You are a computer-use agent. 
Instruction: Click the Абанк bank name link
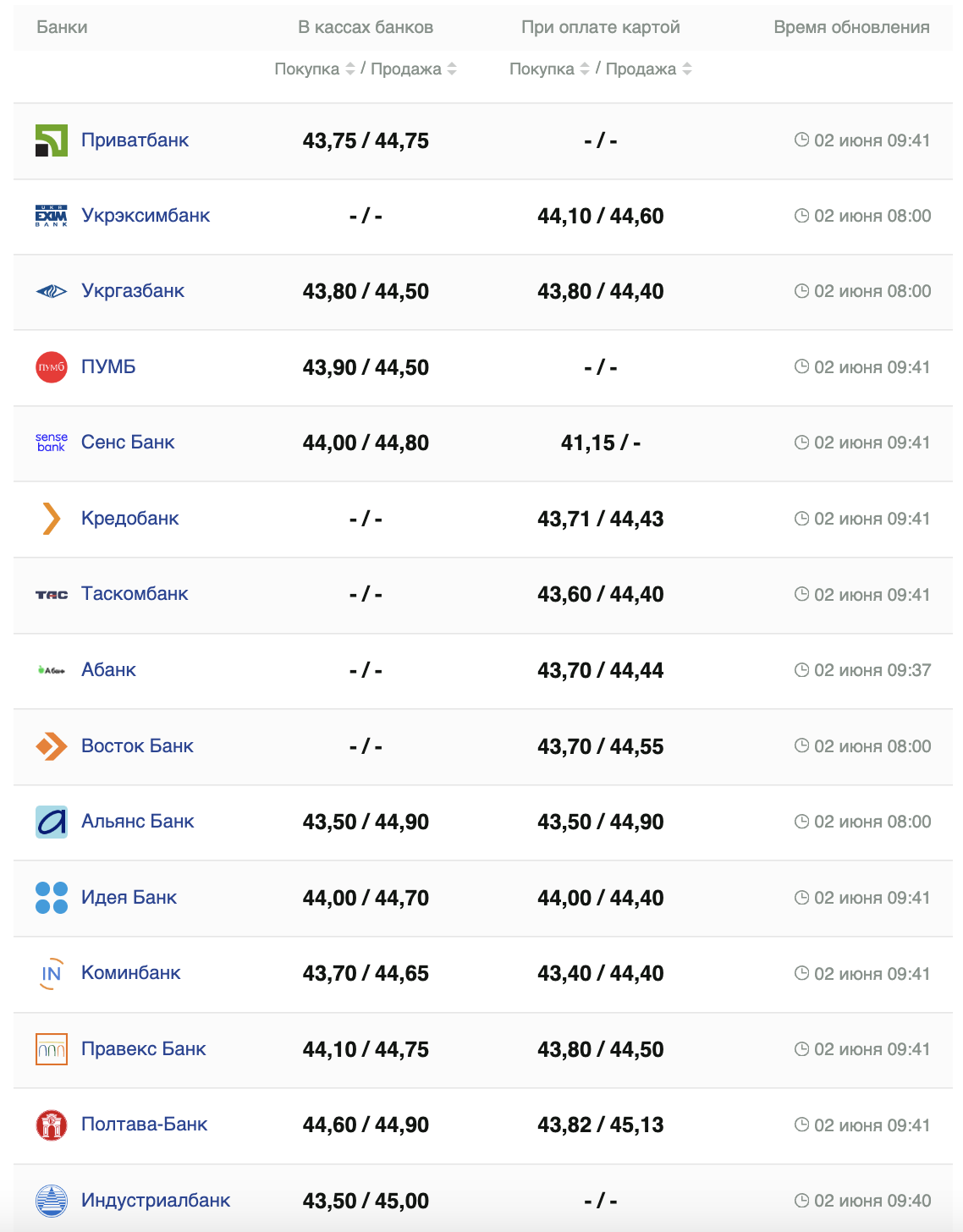coord(108,670)
